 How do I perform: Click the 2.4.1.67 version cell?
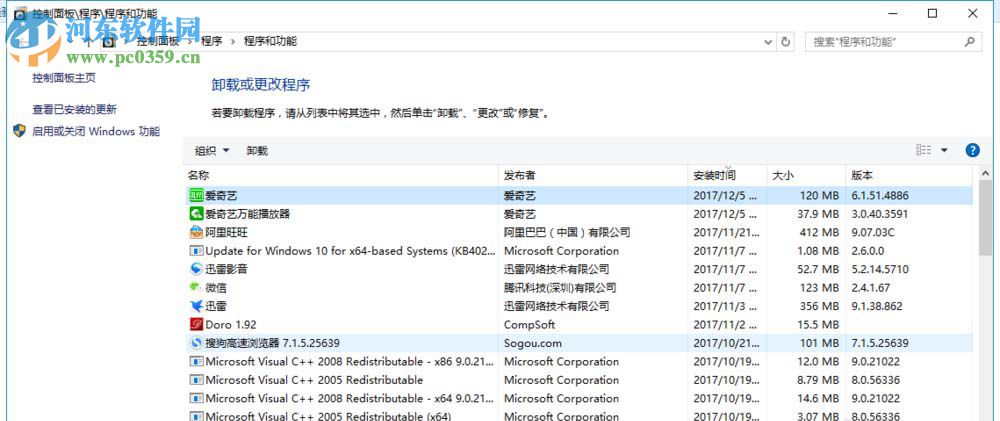coord(871,288)
